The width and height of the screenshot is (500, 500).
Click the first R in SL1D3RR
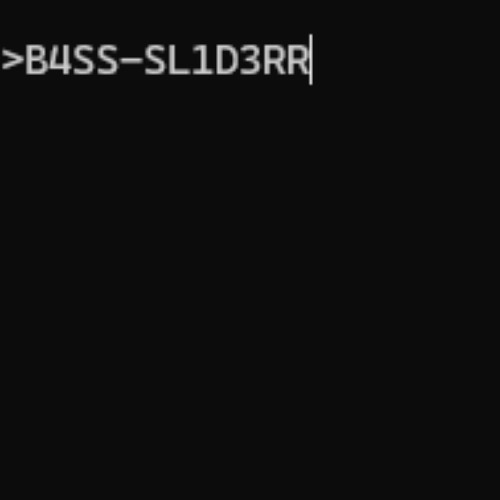(x=274, y=60)
